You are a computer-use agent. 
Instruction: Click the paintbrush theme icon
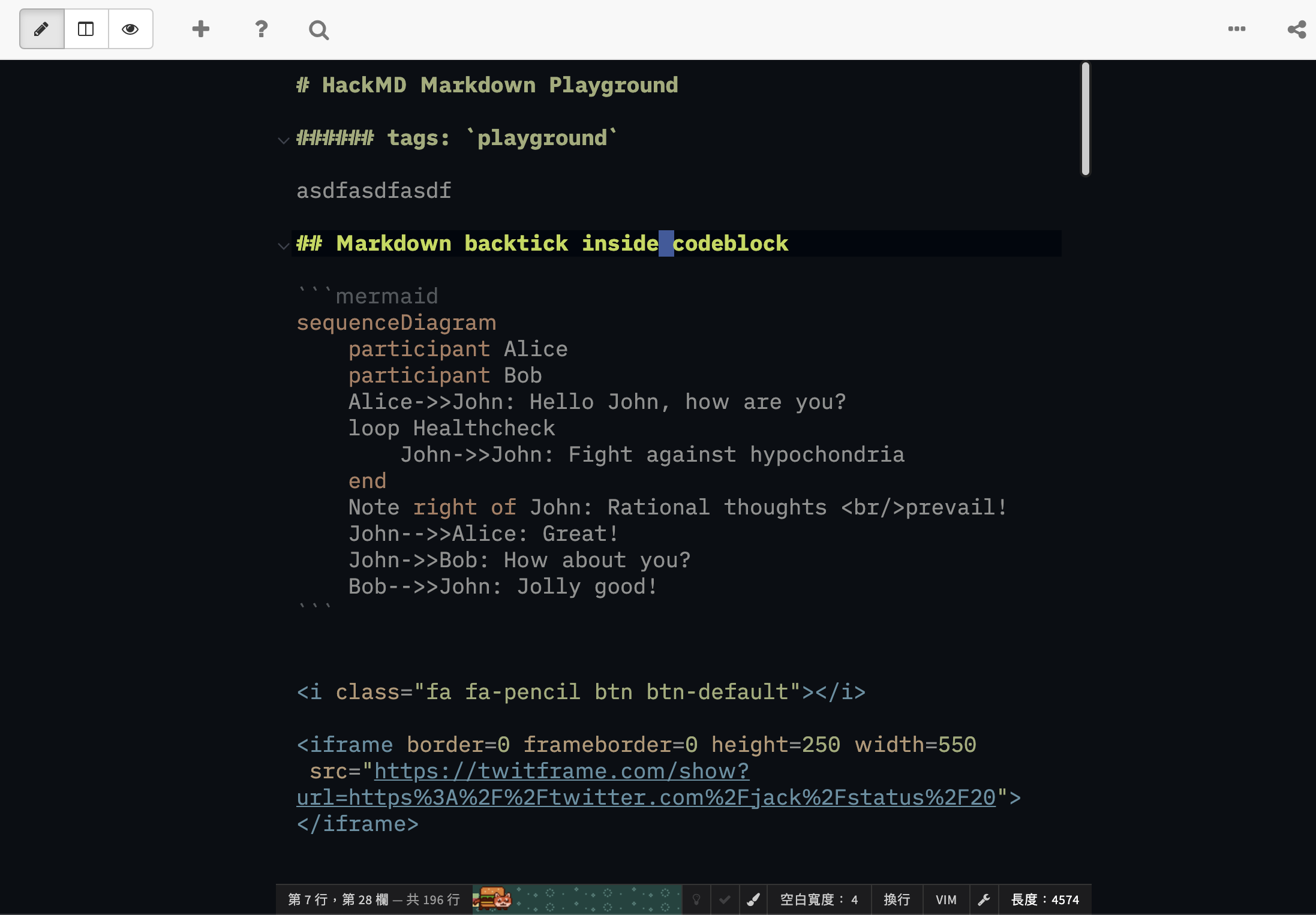[753, 899]
